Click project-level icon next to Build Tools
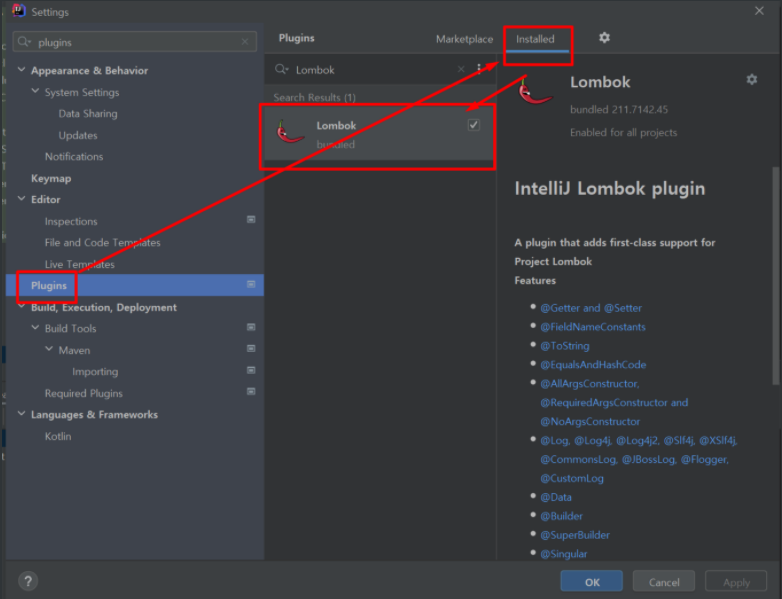The height and width of the screenshot is (599, 782). coord(251,327)
